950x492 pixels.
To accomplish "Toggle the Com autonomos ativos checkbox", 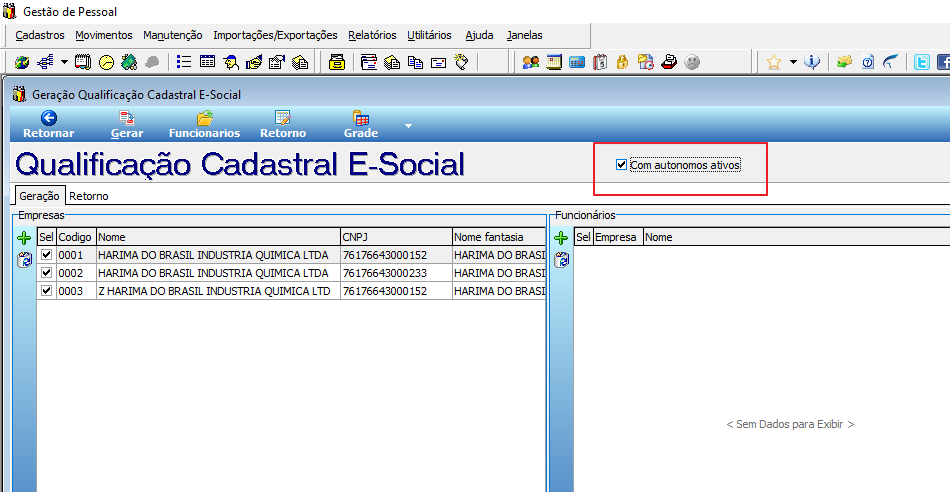I will (621, 164).
